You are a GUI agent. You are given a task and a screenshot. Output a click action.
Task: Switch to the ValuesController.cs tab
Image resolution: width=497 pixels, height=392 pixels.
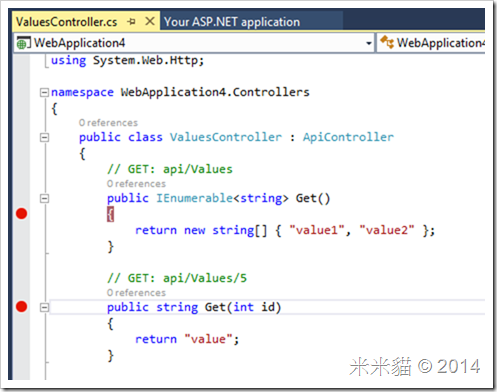click(x=67, y=22)
